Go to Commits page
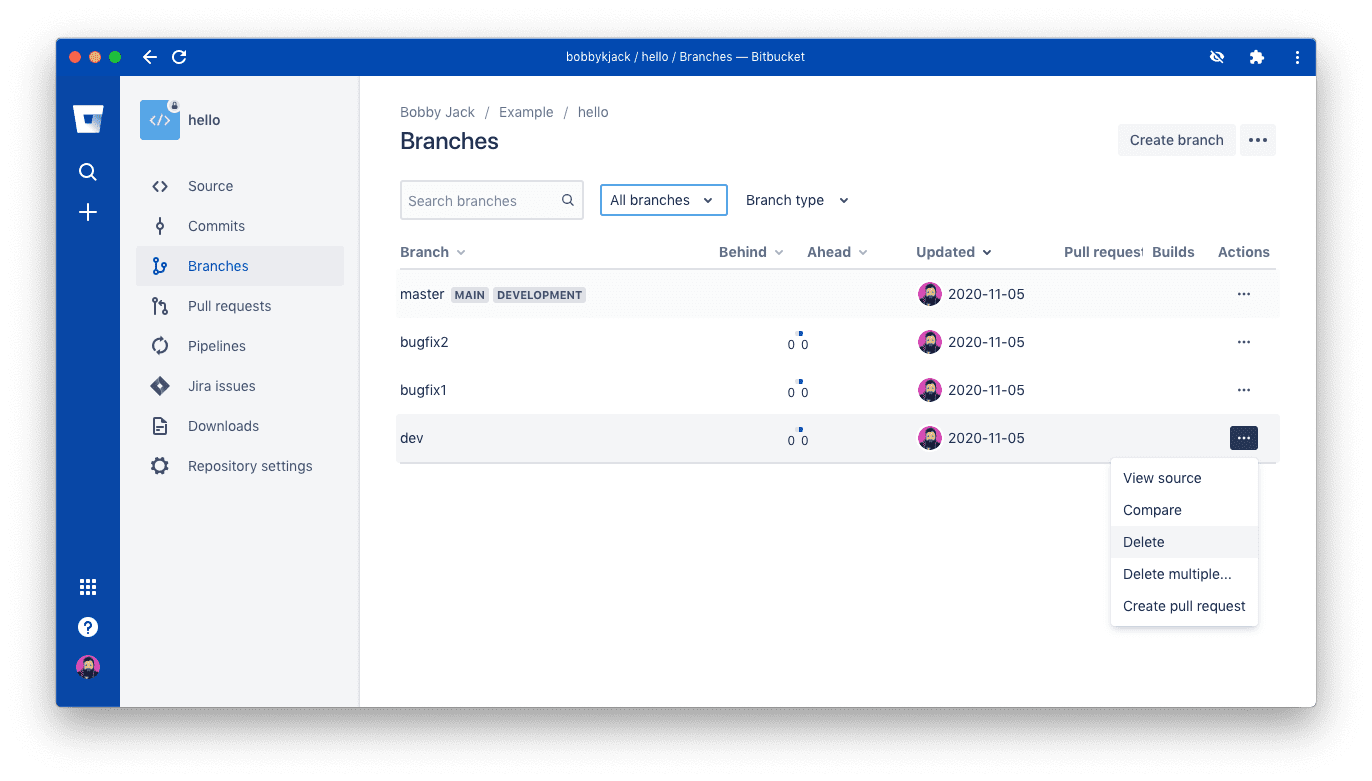The height and width of the screenshot is (781, 1372). coord(240,226)
